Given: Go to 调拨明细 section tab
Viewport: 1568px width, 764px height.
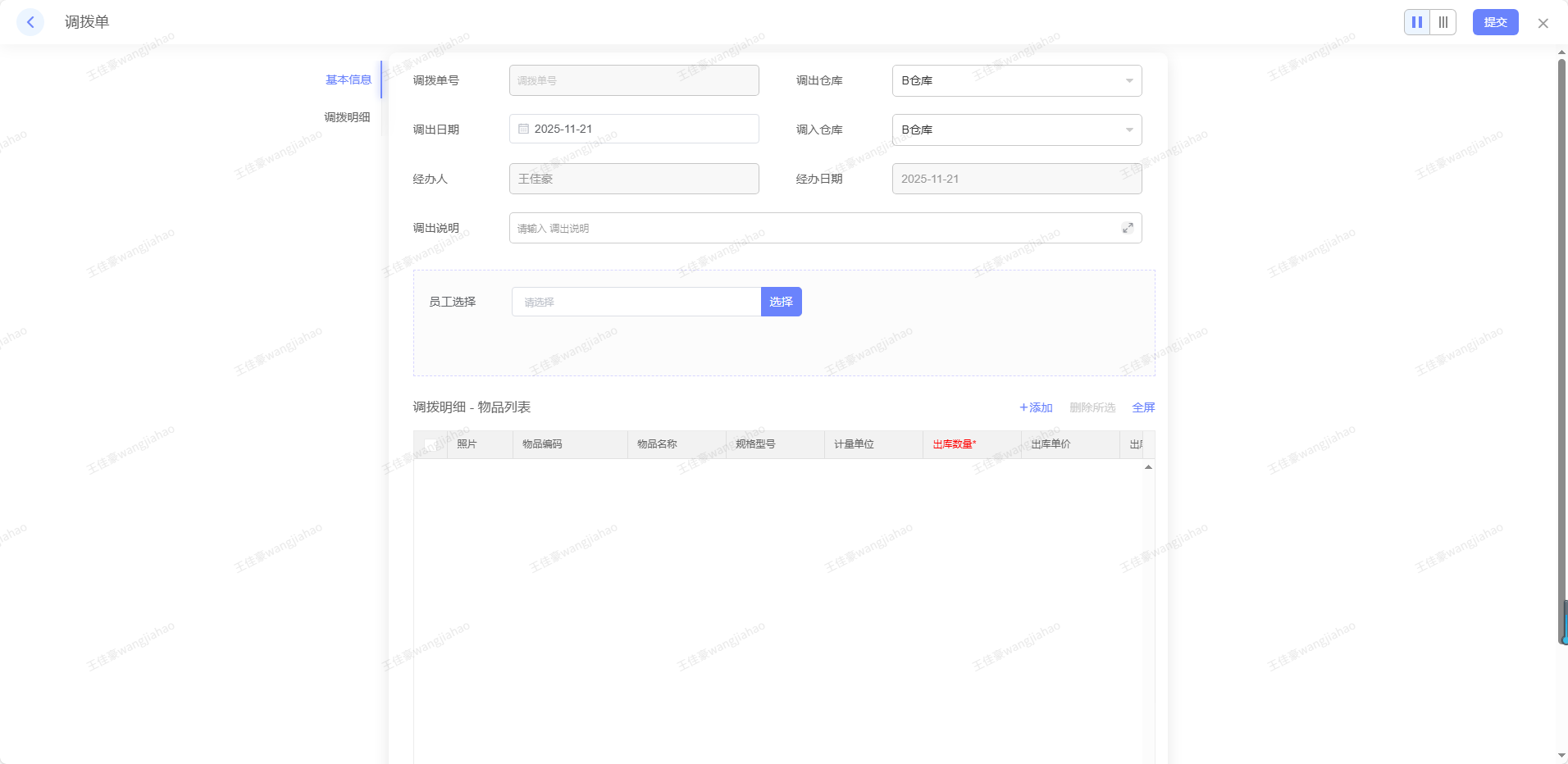Looking at the screenshot, I should [347, 117].
